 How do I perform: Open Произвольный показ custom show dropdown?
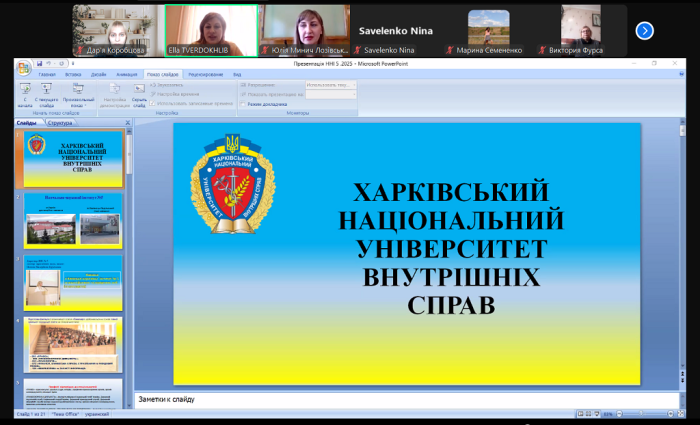click(78, 96)
